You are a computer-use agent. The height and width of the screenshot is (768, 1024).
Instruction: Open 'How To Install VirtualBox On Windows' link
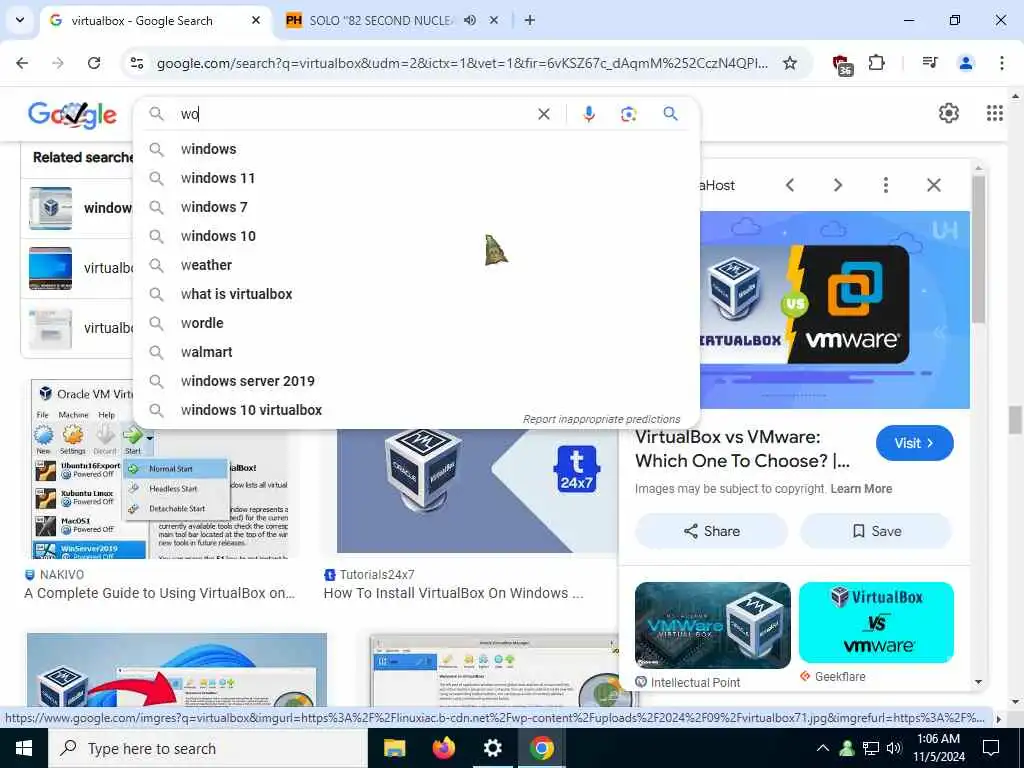click(x=453, y=593)
